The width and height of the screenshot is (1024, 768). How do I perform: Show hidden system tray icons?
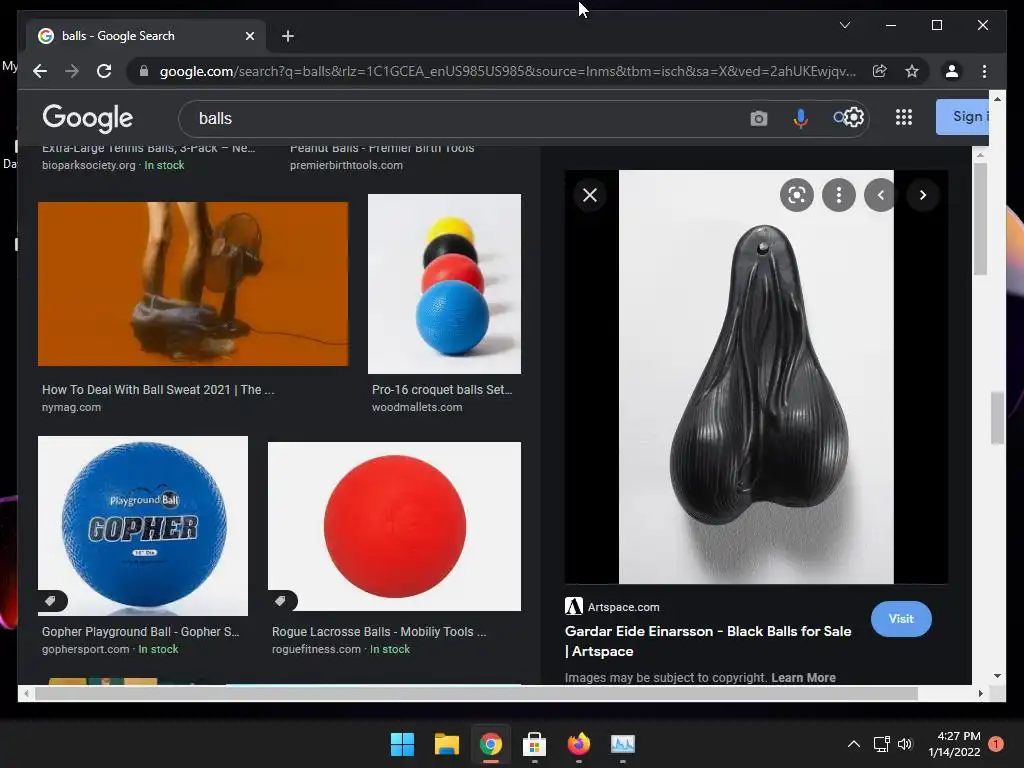854,744
